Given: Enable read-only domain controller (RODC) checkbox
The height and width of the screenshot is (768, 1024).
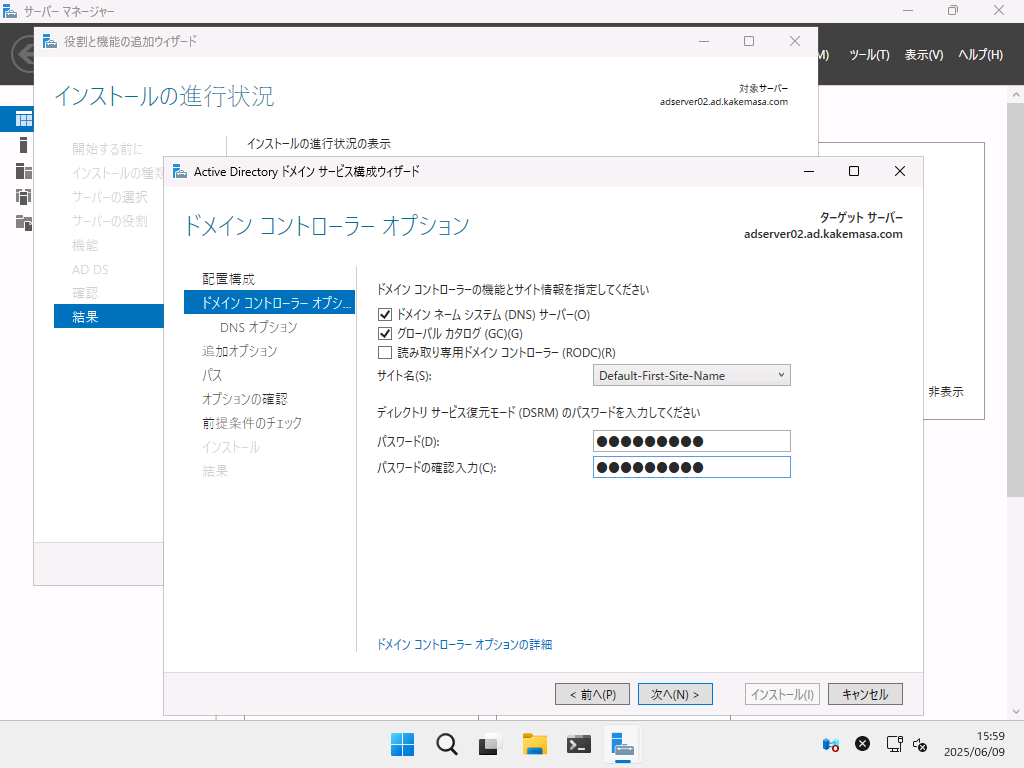Looking at the screenshot, I should (385, 353).
